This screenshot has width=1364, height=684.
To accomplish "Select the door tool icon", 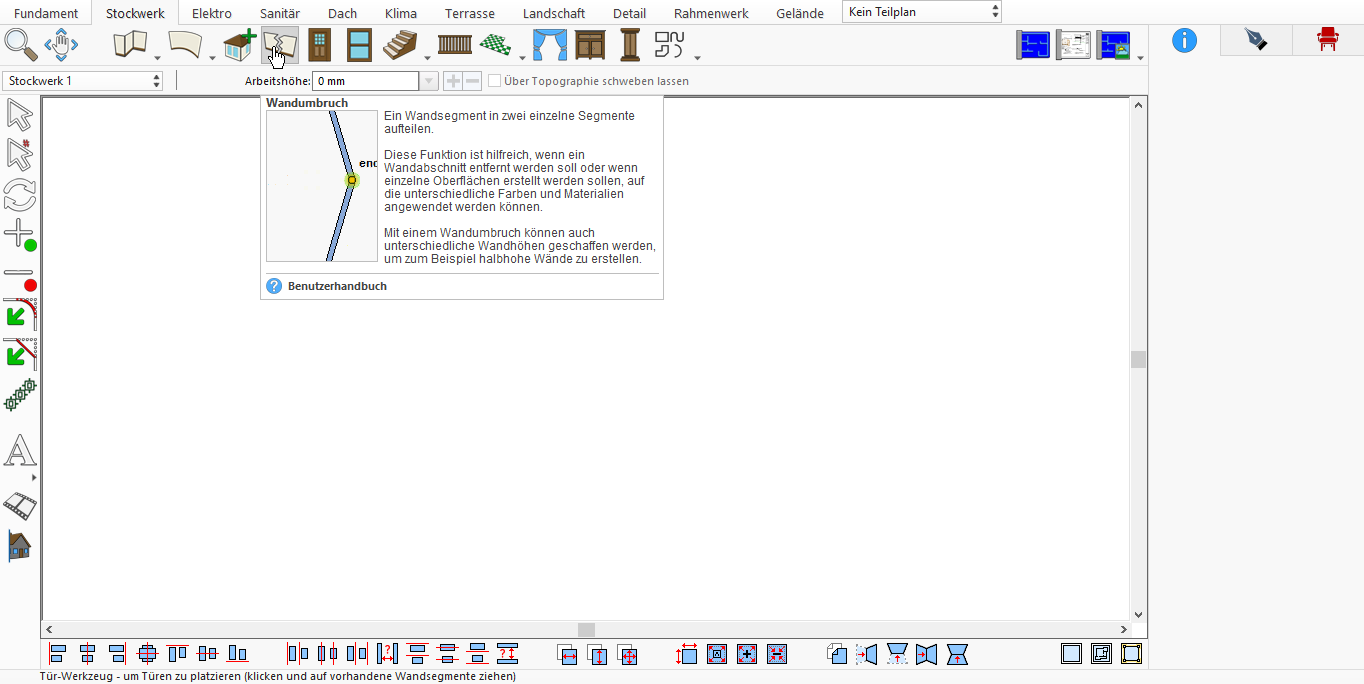I will coord(319,45).
